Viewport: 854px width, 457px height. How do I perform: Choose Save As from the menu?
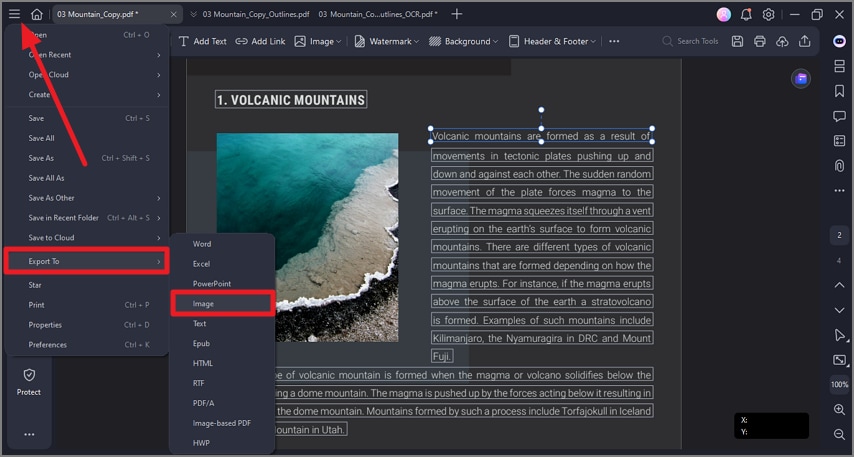click(87, 158)
